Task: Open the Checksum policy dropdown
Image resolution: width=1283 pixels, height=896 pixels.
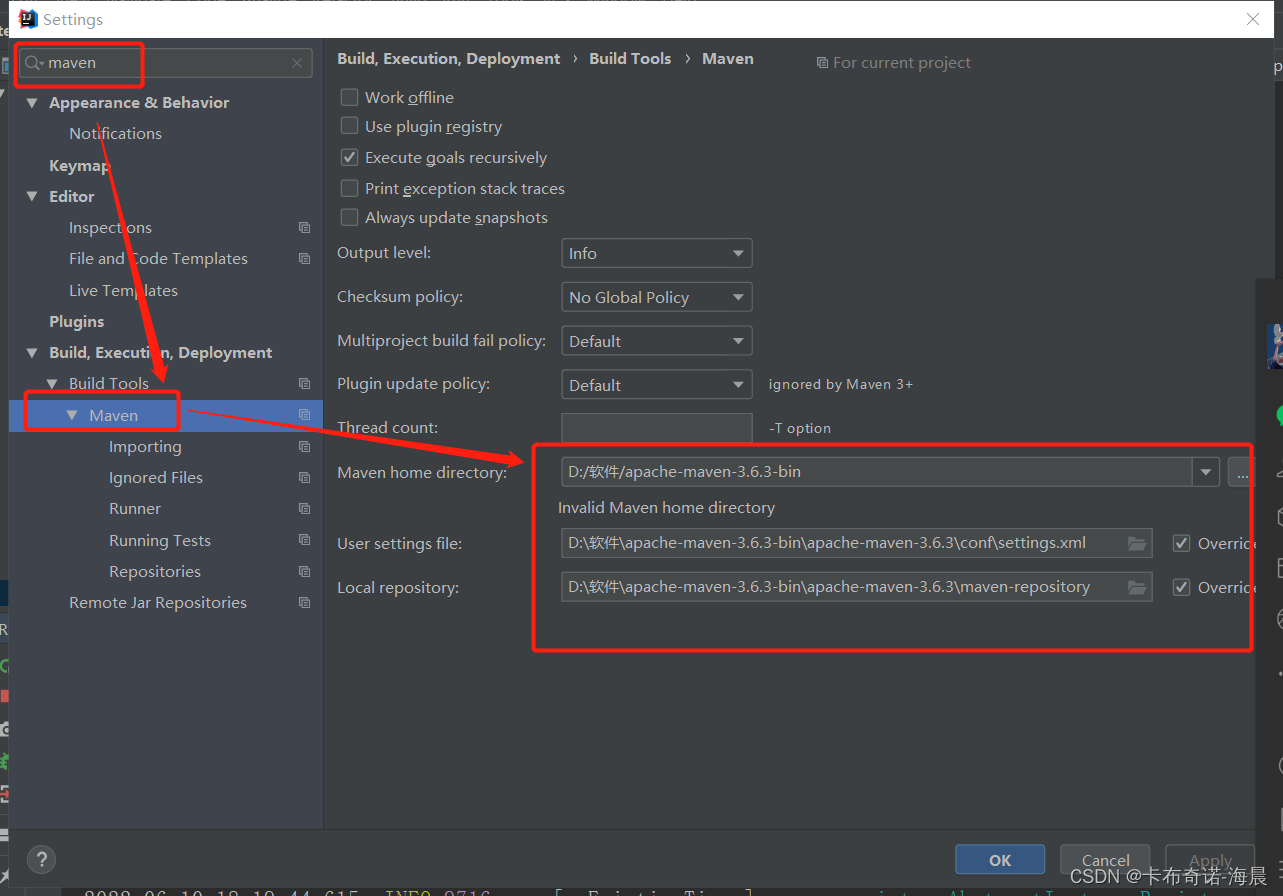Action: pyautogui.click(x=656, y=297)
